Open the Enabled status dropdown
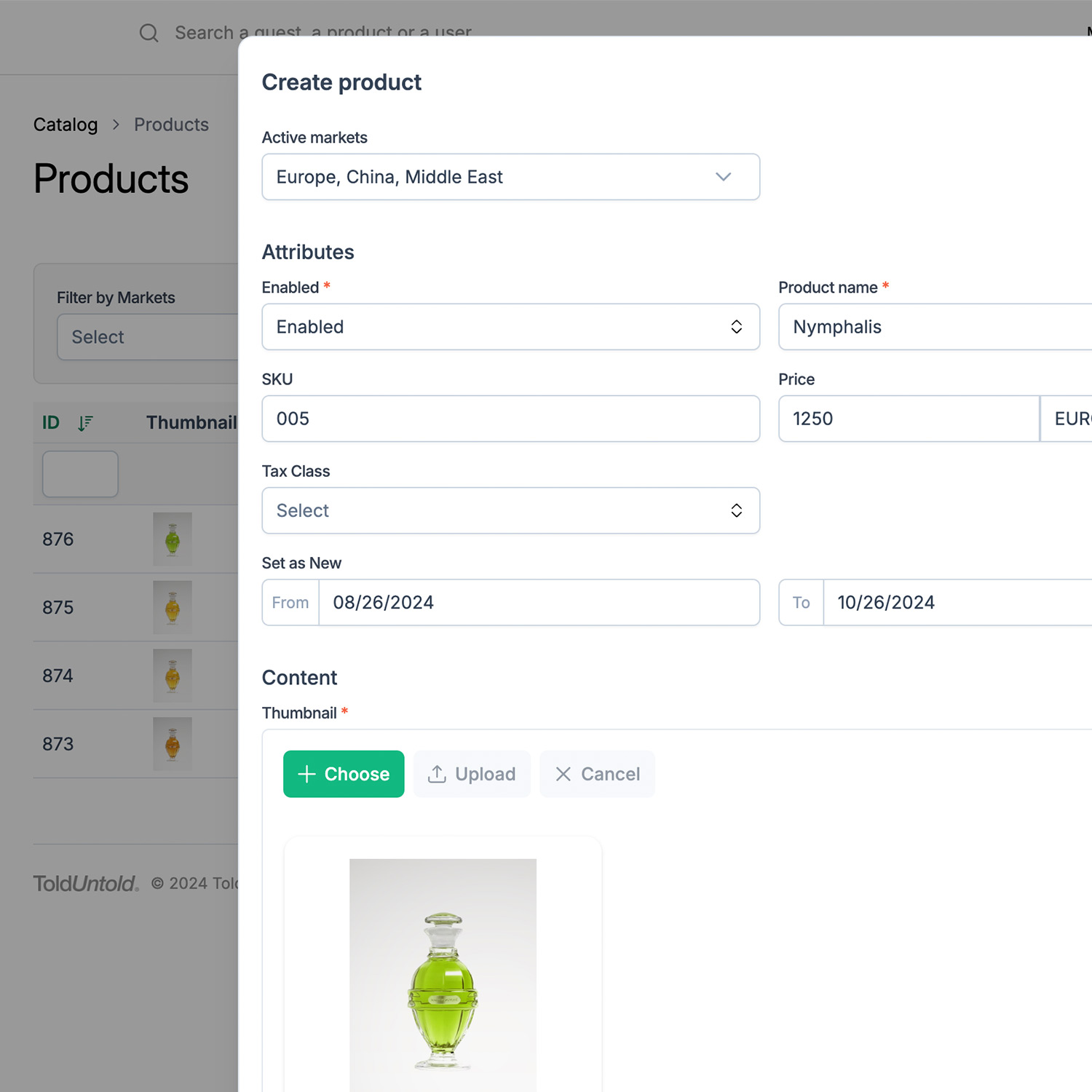This screenshot has height=1092, width=1092. 510,327
